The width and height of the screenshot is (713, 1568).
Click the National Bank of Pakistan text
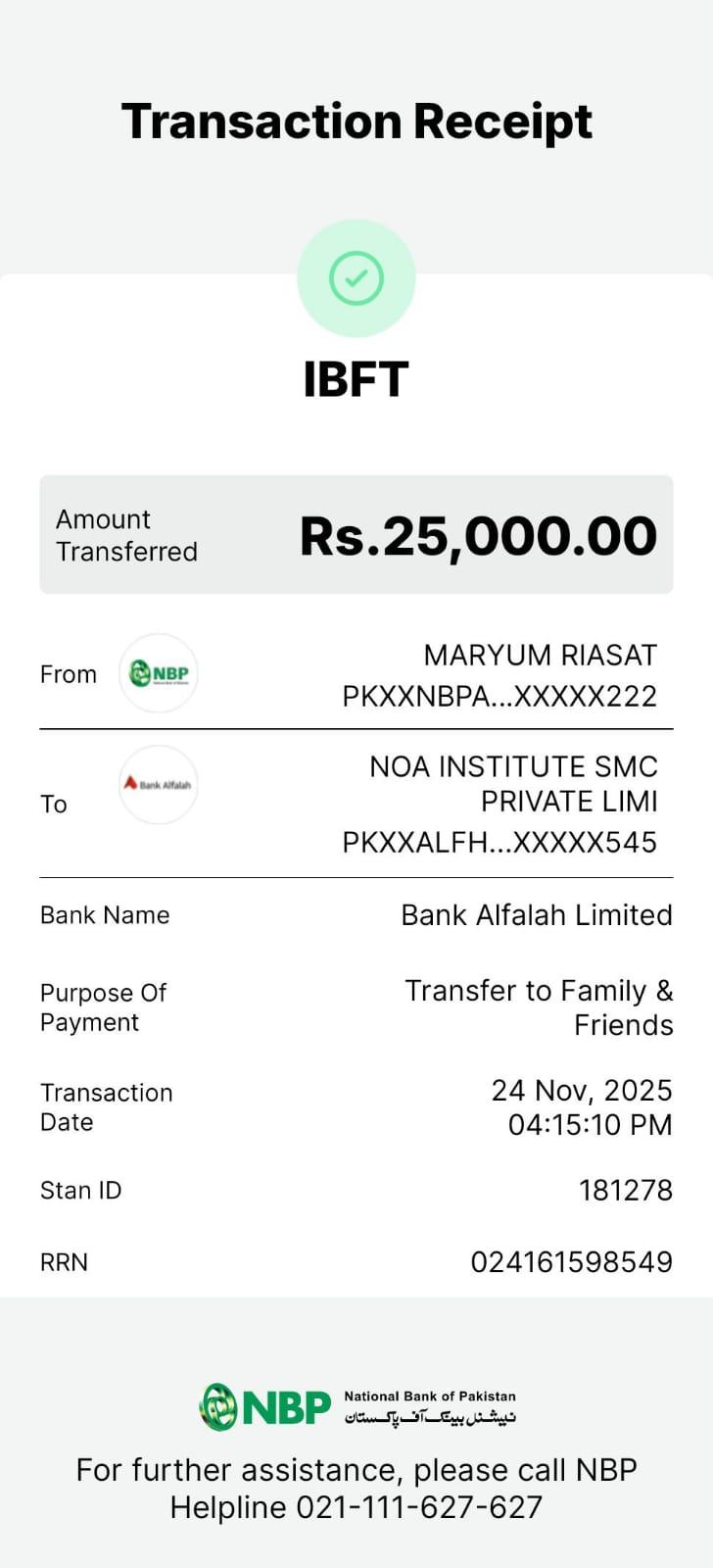pyautogui.click(x=429, y=1396)
